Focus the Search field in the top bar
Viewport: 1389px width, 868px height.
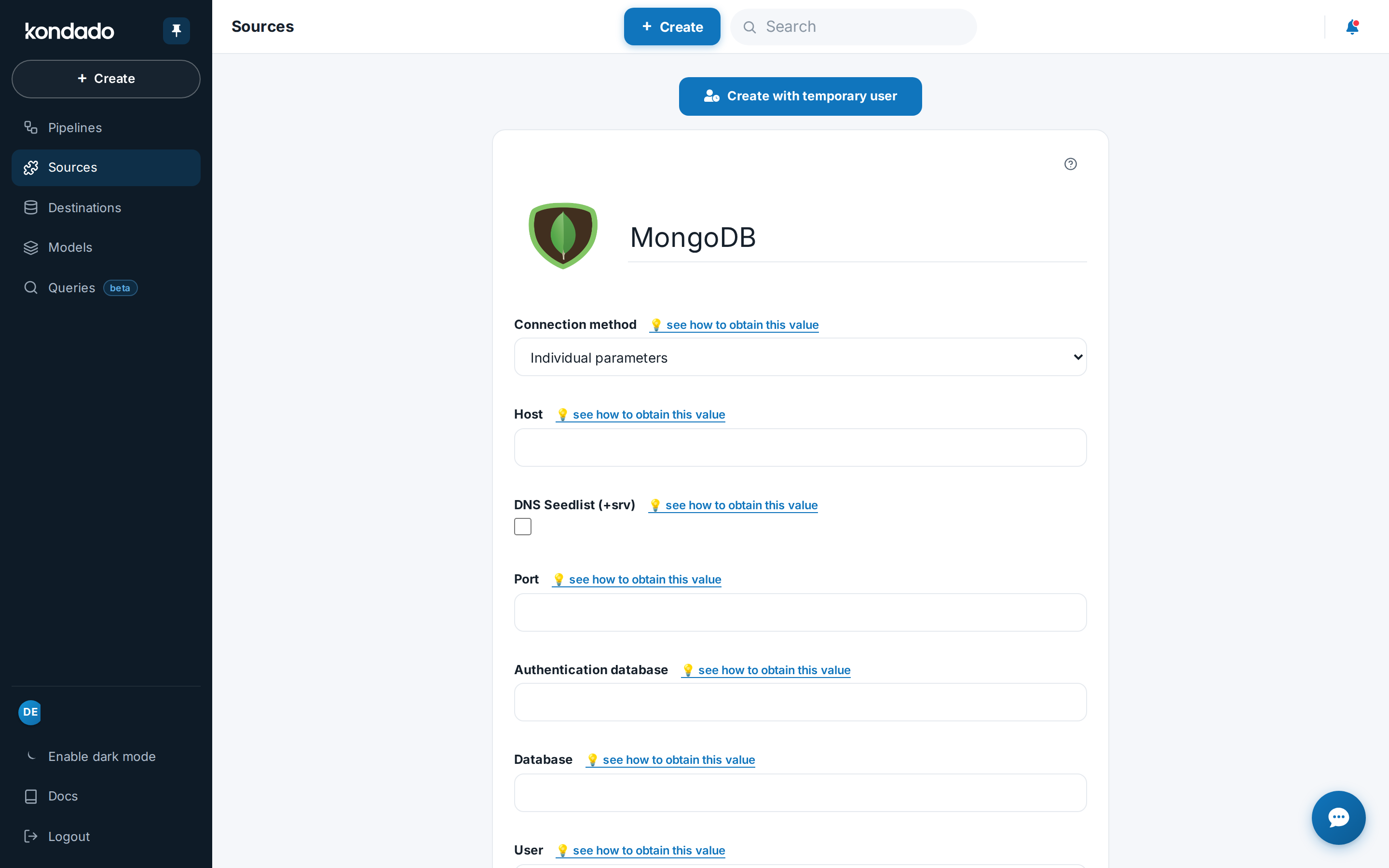click(854, 27)
